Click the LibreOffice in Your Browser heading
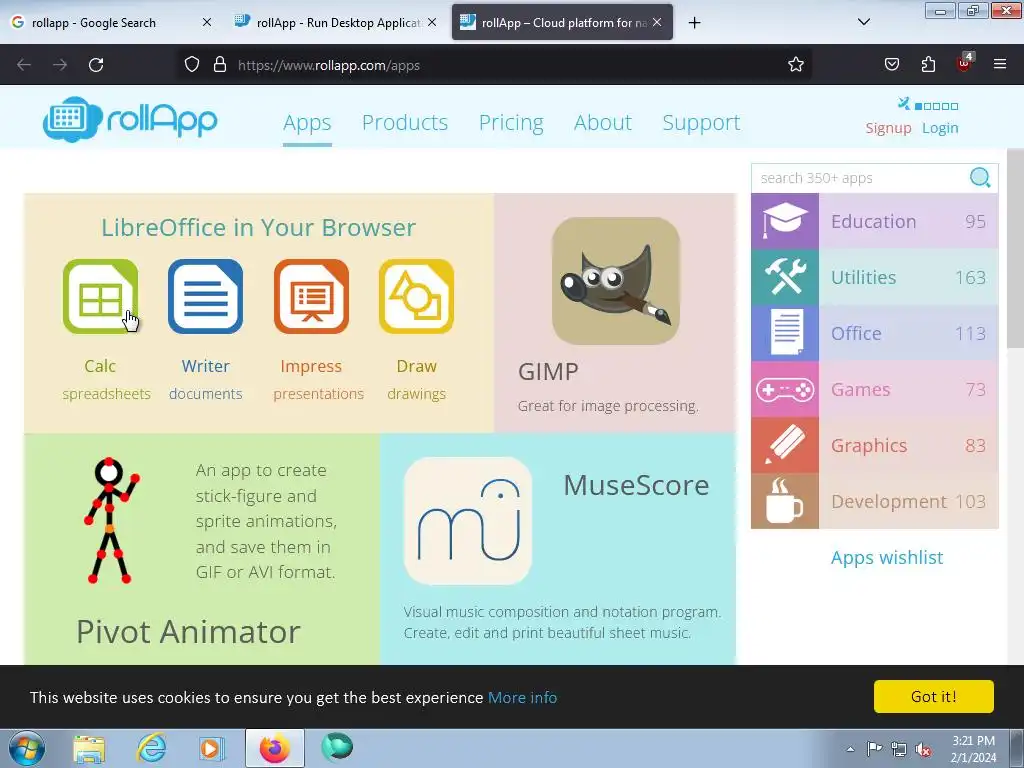Image resolution: width=1024 pixels, height=768 pixels. click(x=258, y=228)
